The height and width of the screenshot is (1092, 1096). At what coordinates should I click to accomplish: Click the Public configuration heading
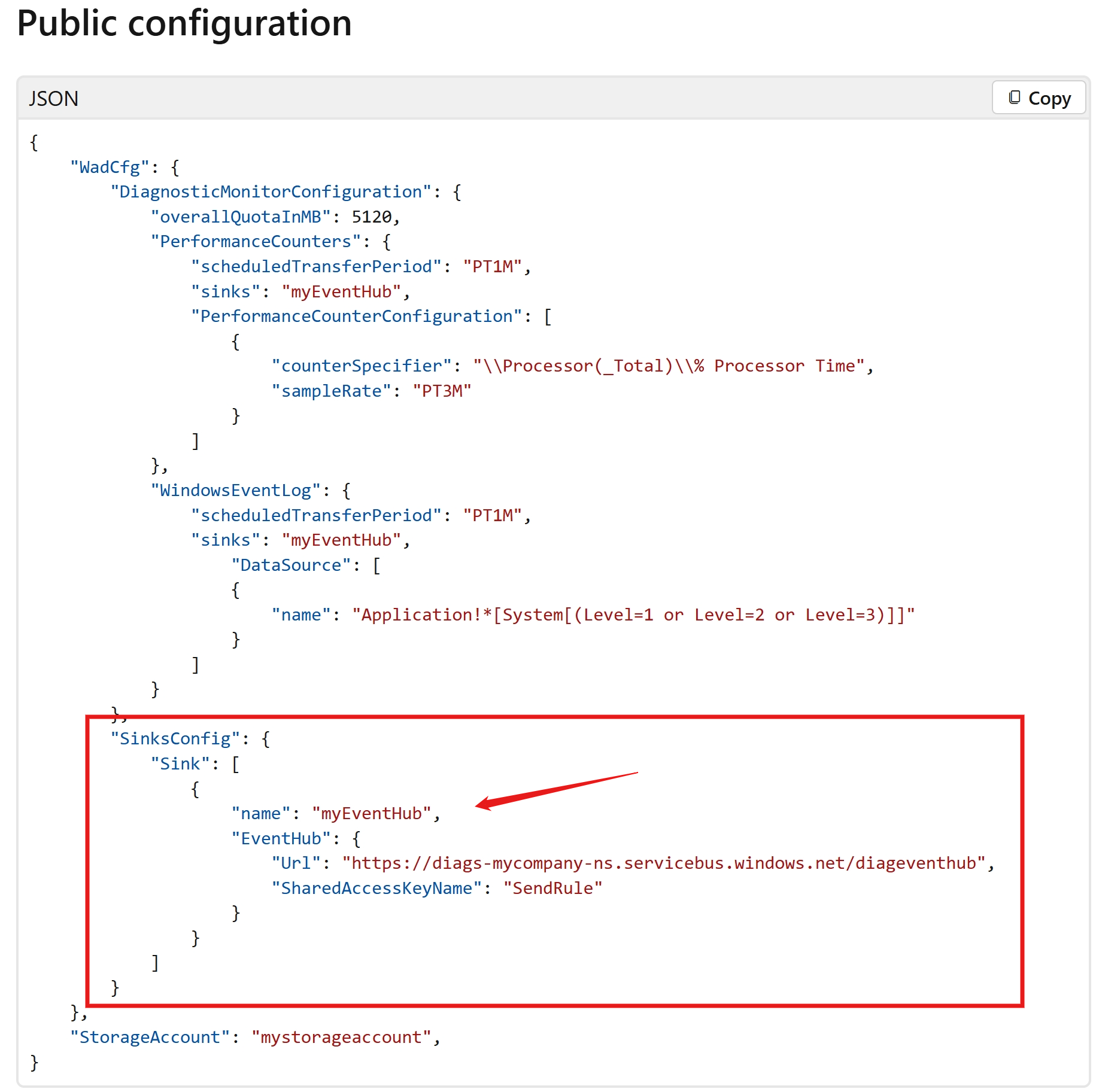pos(184,24)
